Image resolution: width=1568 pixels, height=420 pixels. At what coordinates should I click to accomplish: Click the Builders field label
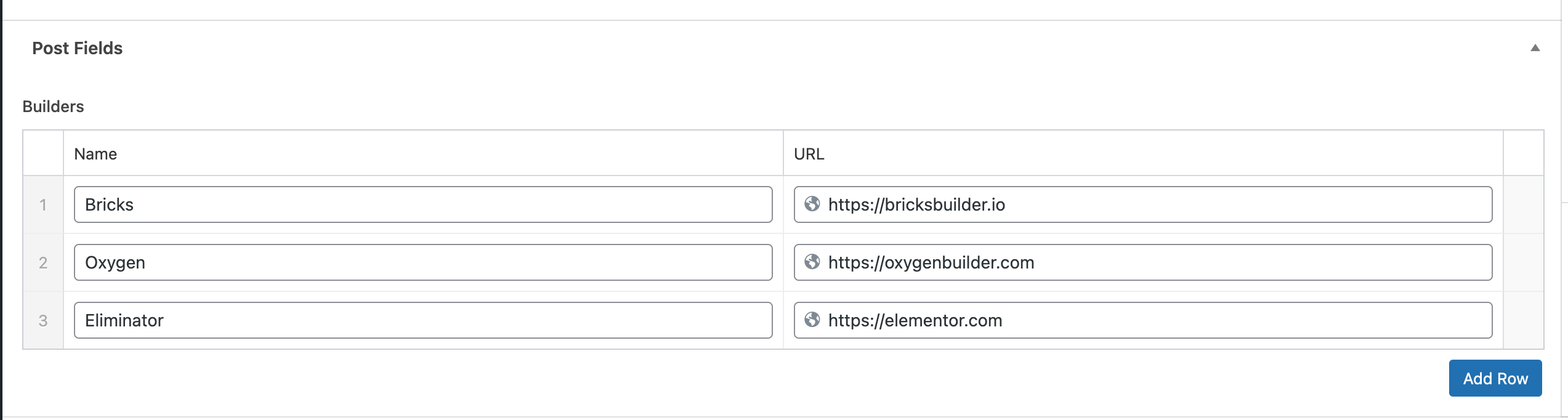tap(53, 107)
